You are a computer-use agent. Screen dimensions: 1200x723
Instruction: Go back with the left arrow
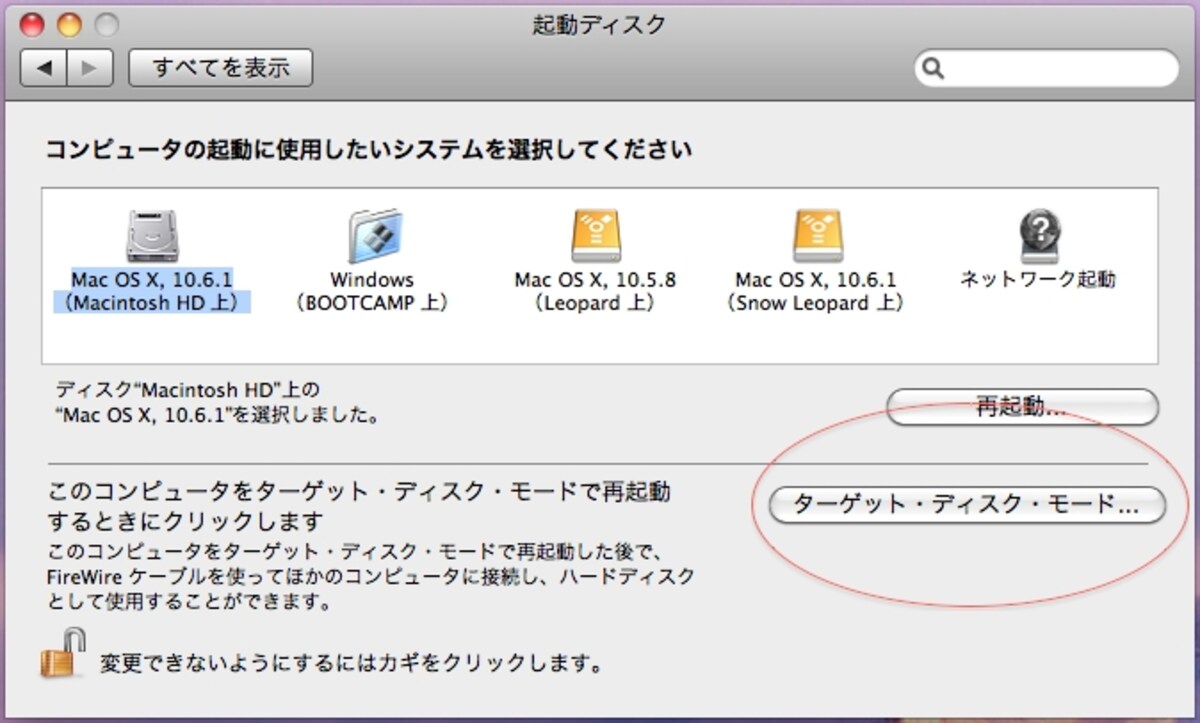coord(44,68)
